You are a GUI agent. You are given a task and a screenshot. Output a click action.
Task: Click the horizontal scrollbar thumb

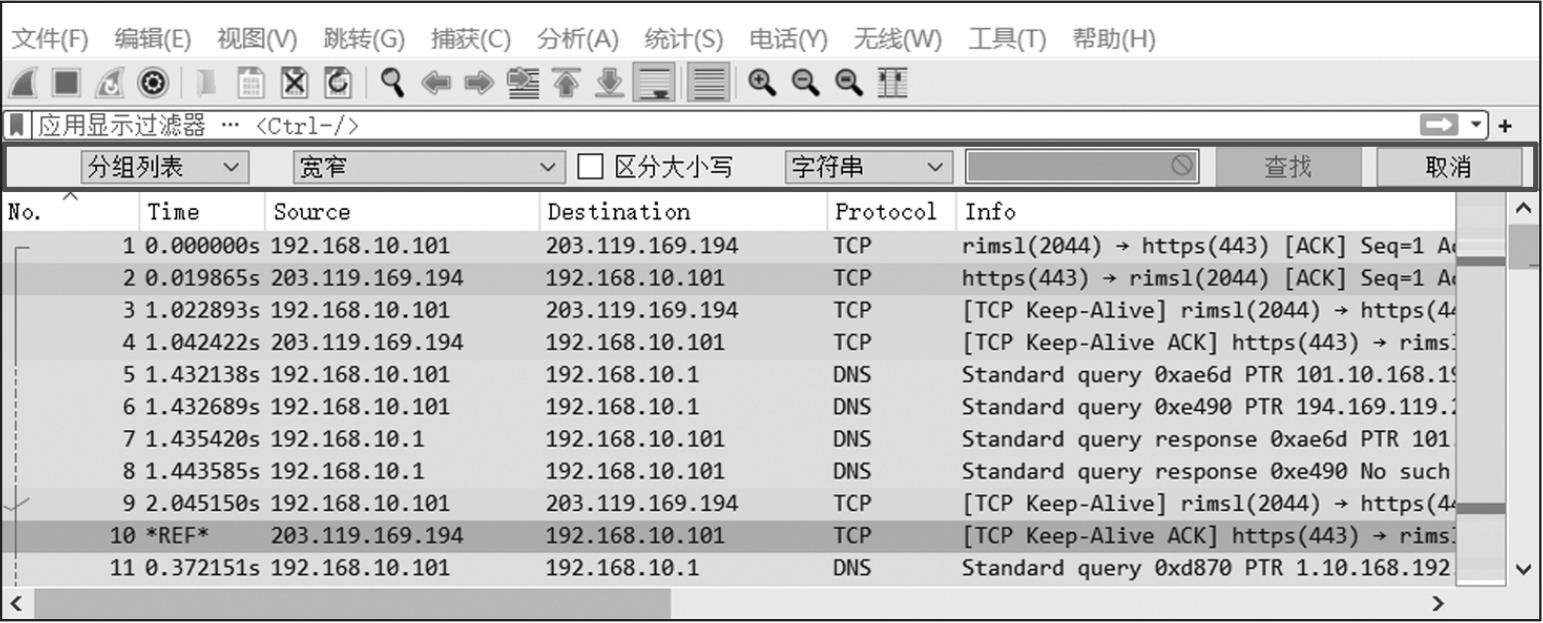pos(352,604)
